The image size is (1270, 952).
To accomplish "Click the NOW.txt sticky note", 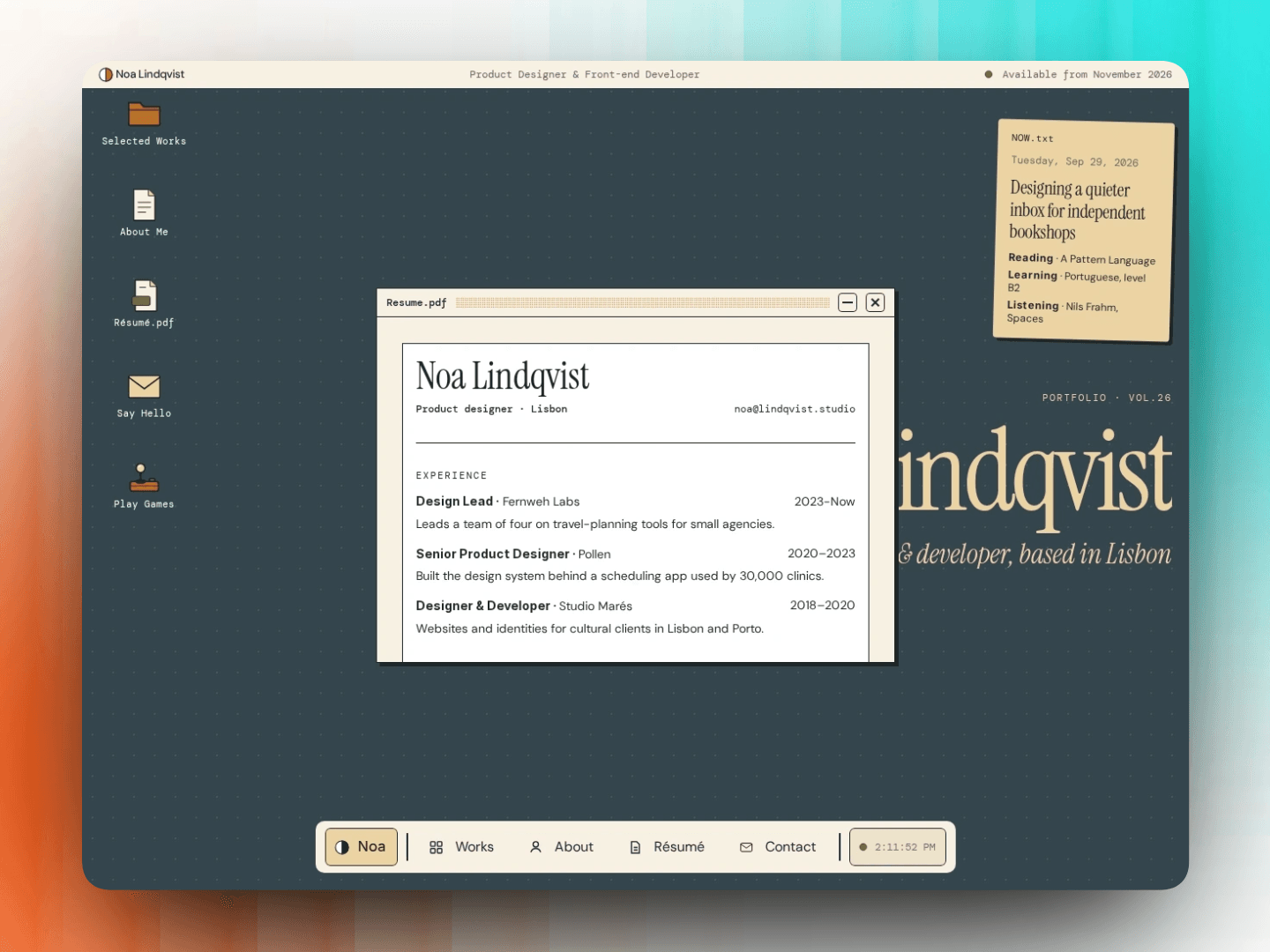I will tap(1084, 230).
